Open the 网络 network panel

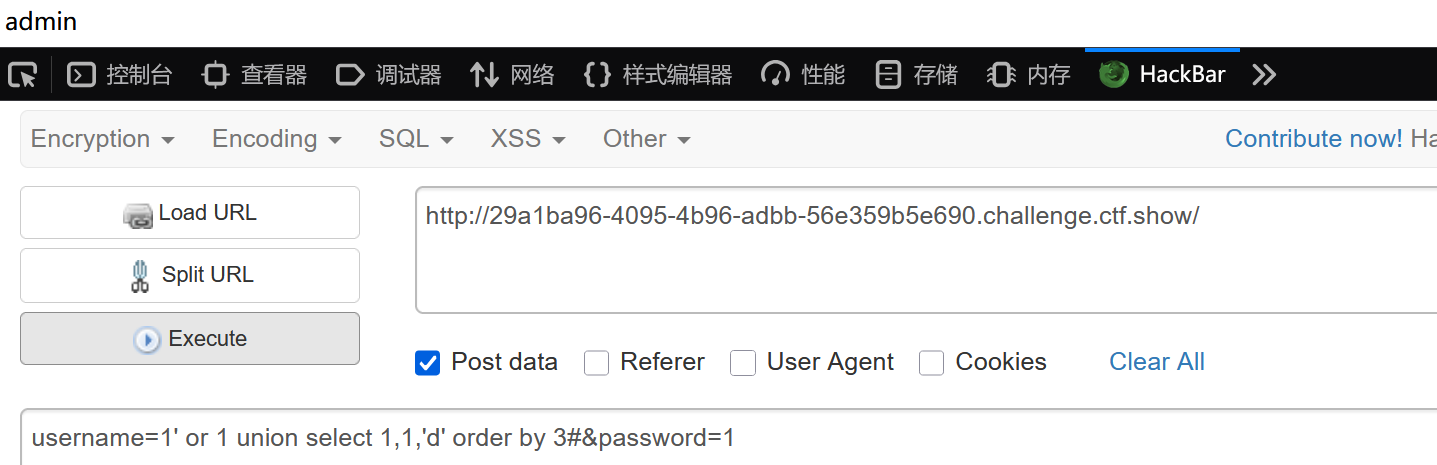(x=512, y=74)
